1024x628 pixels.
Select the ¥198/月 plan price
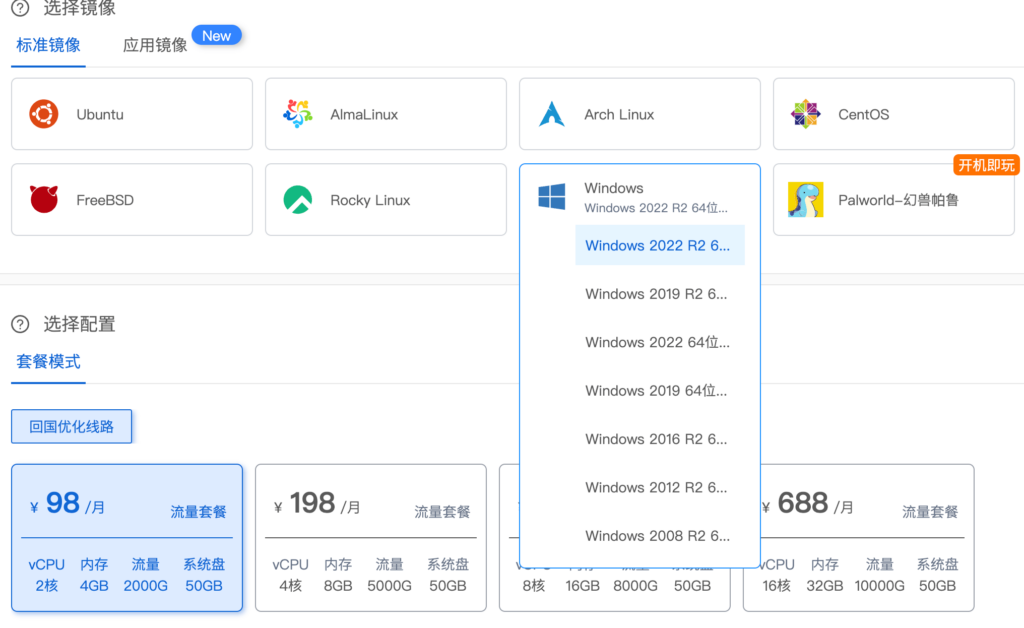(317, 504)
